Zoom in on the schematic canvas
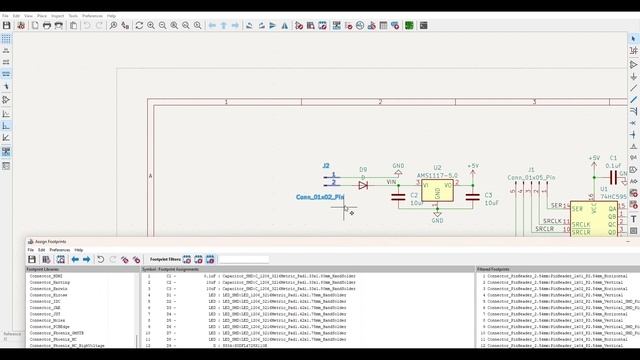640x360 pixels. point(151,25)
